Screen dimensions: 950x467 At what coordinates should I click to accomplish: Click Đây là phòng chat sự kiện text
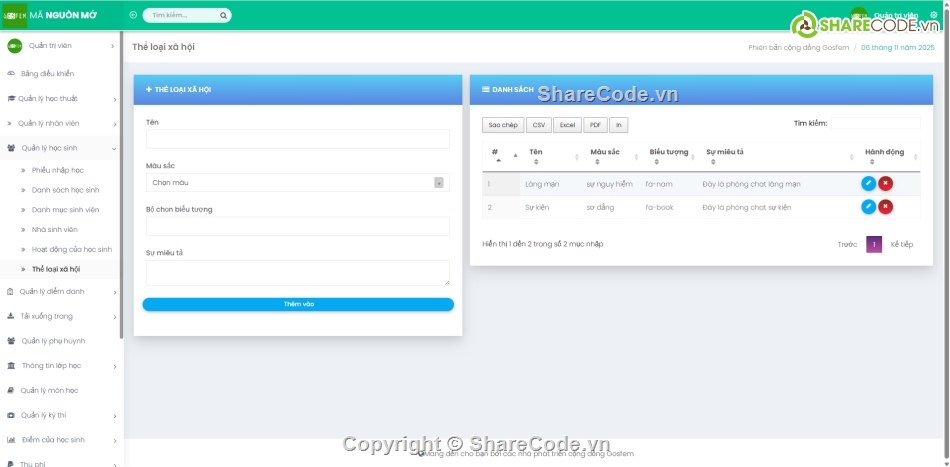click(x=746, y=207)
